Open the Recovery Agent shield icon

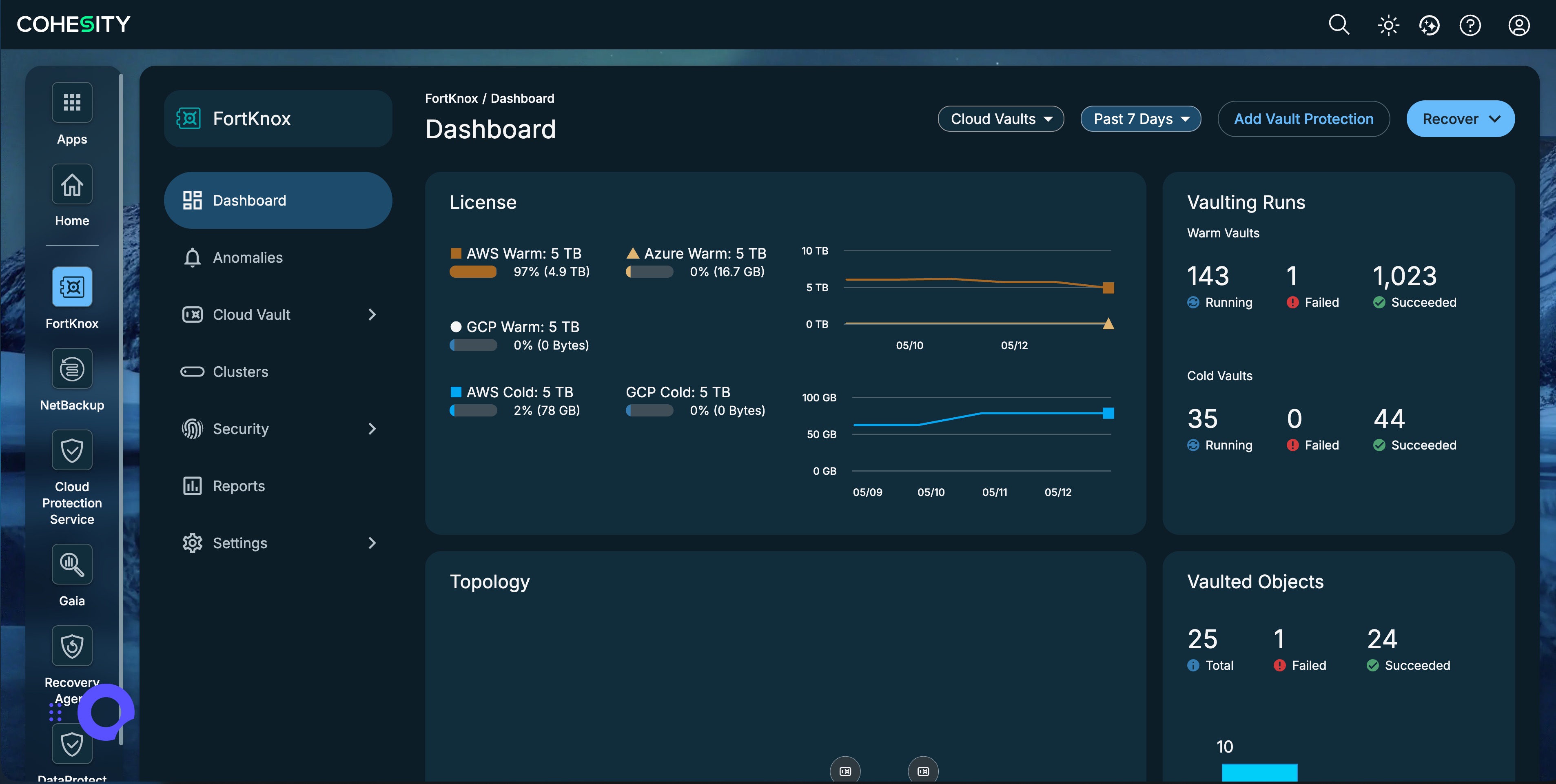(72, 646)
